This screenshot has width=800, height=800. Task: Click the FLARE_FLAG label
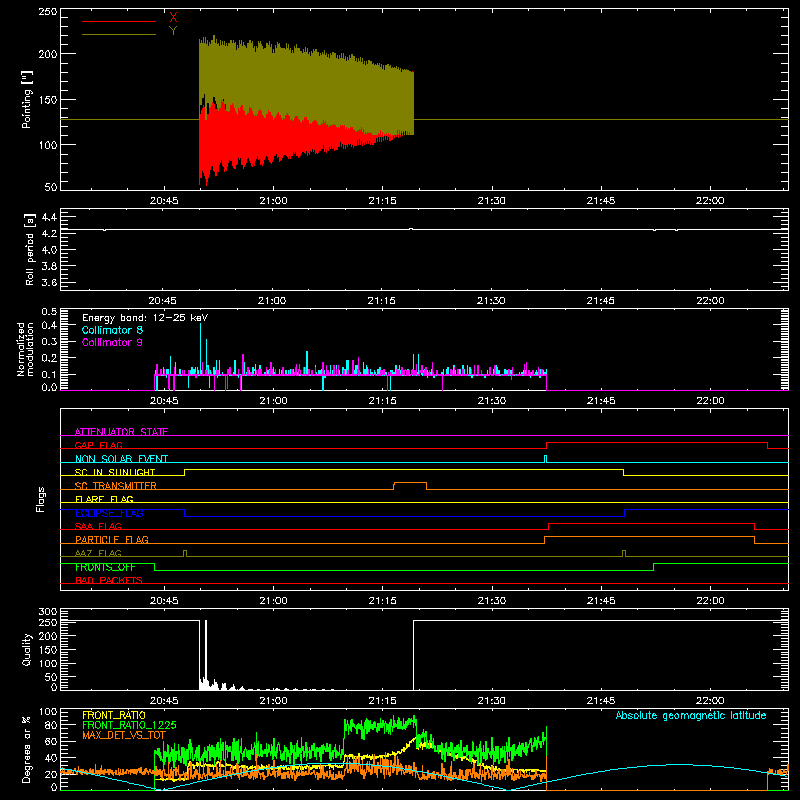coord(104,499)
